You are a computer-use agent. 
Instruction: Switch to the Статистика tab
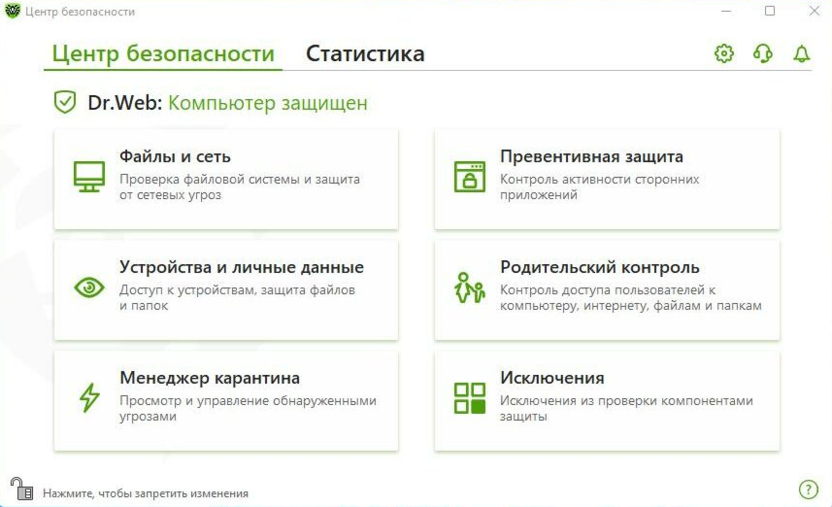tap(365, 54)
